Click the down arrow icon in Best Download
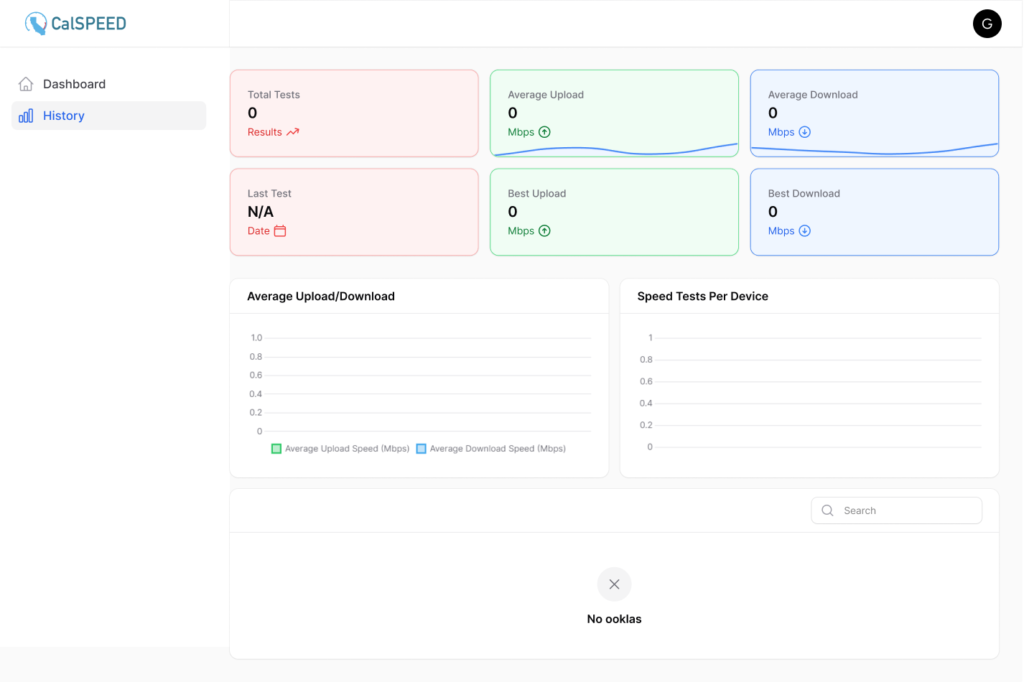Screen dimensions: 1024x682 [x=805, y=231]
